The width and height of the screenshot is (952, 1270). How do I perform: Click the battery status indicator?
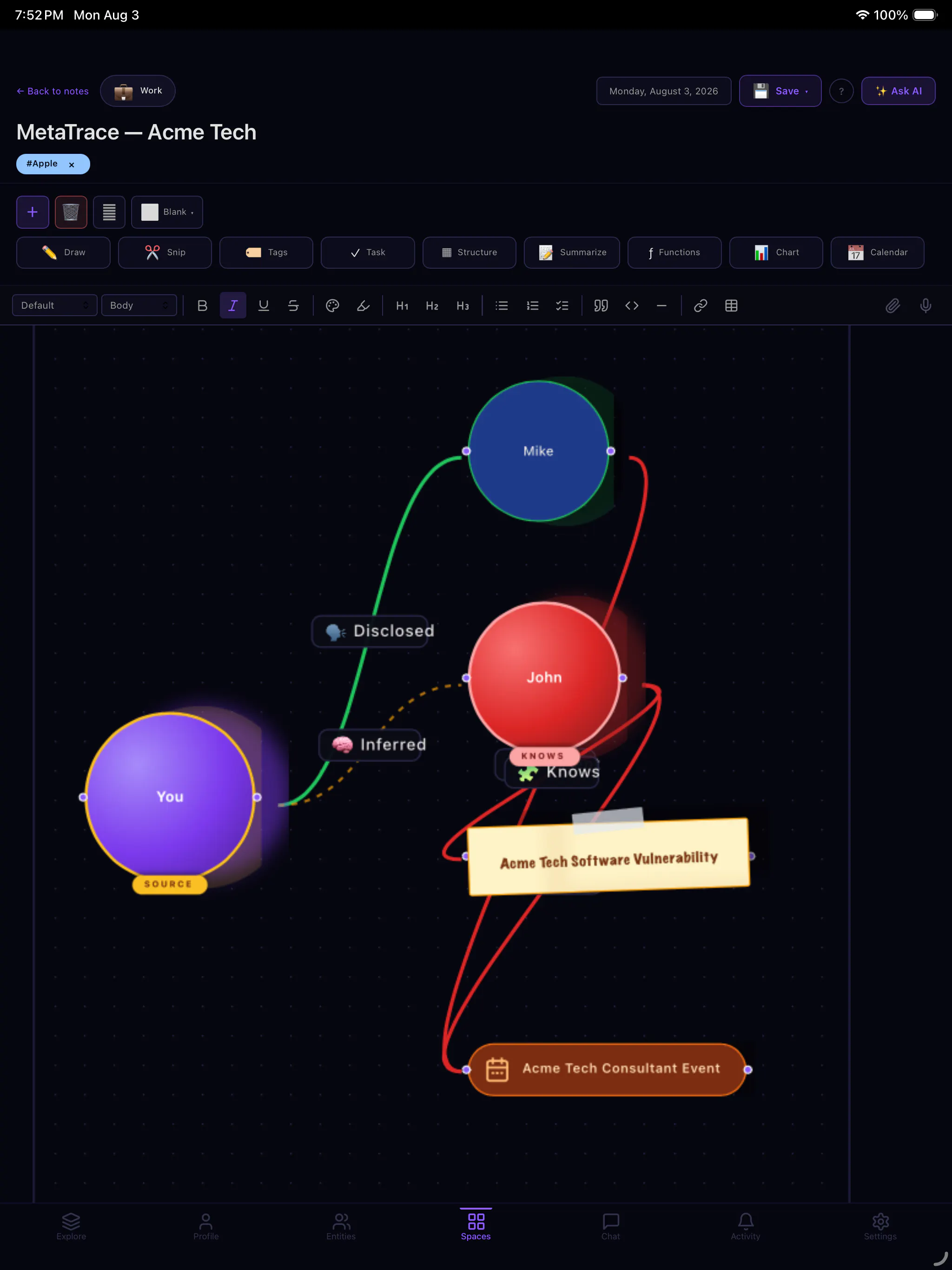(925, 15)
